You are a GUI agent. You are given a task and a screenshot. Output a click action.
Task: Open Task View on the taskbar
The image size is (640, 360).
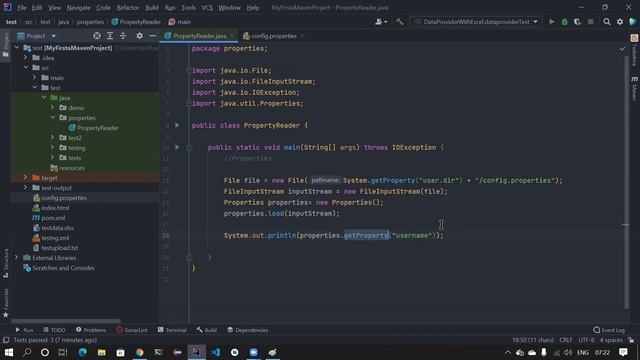63,352
